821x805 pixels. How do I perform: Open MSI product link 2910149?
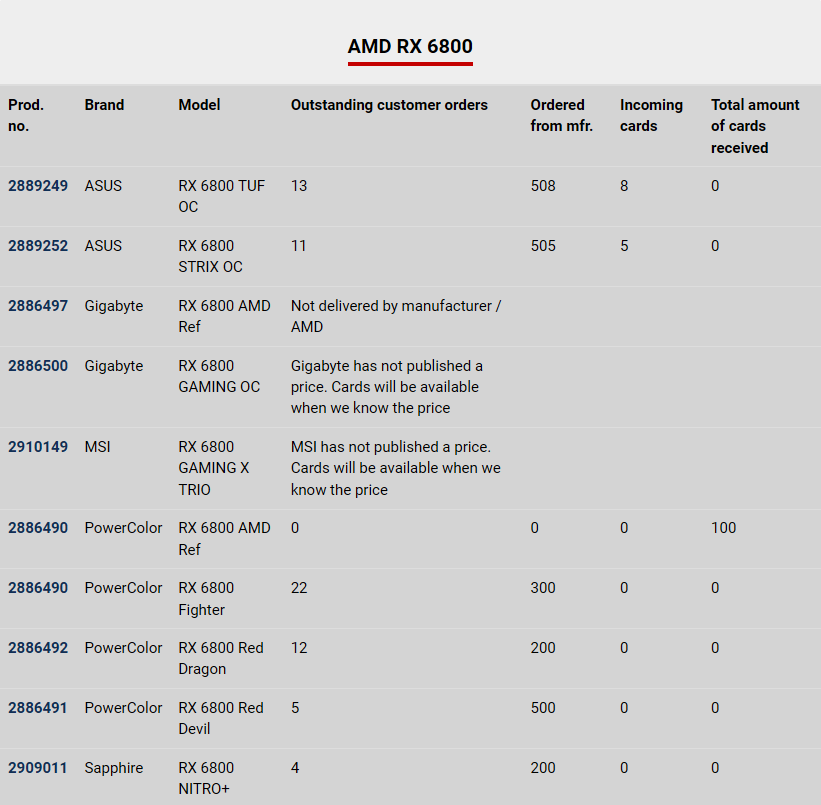tap(38, 447)
